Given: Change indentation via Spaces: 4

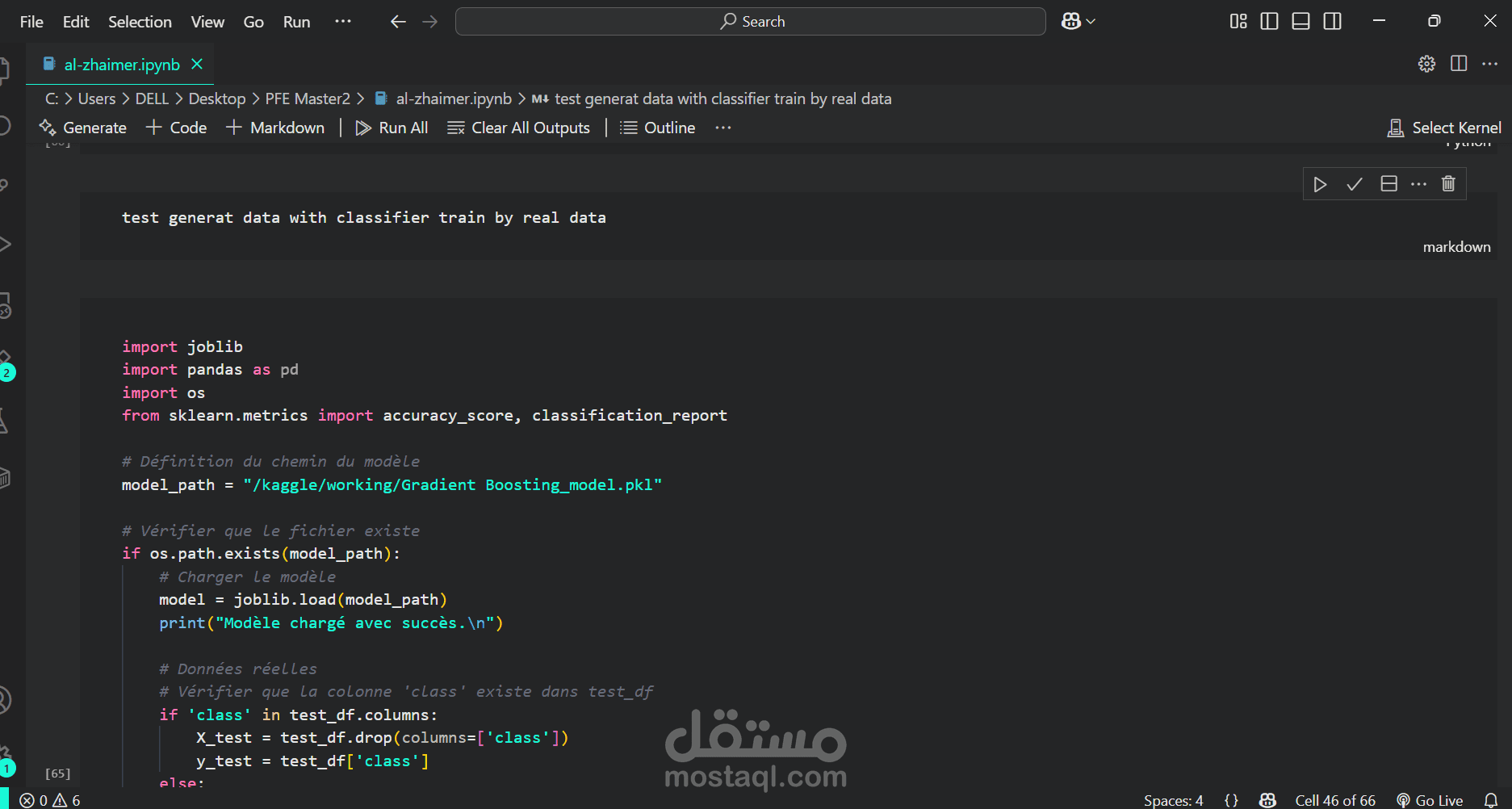Looking at the screenshot, I should click(1173, 800).
